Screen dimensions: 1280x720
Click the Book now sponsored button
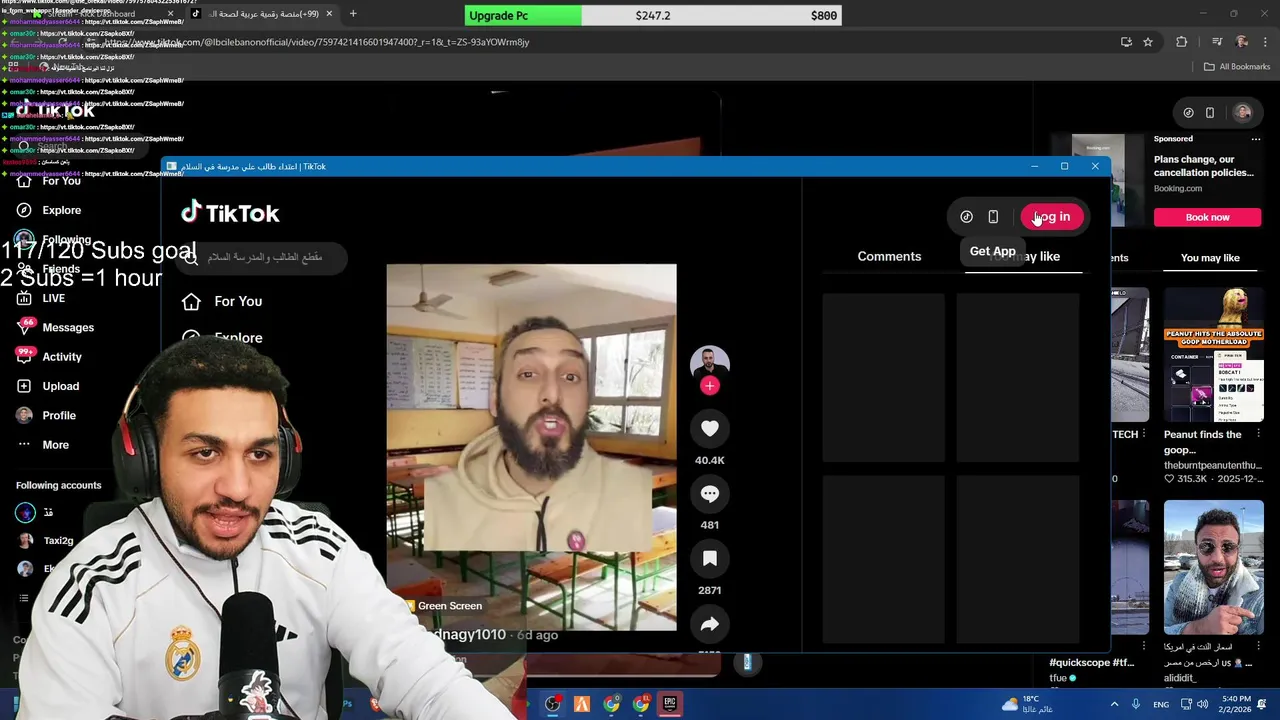point(1207,217)
